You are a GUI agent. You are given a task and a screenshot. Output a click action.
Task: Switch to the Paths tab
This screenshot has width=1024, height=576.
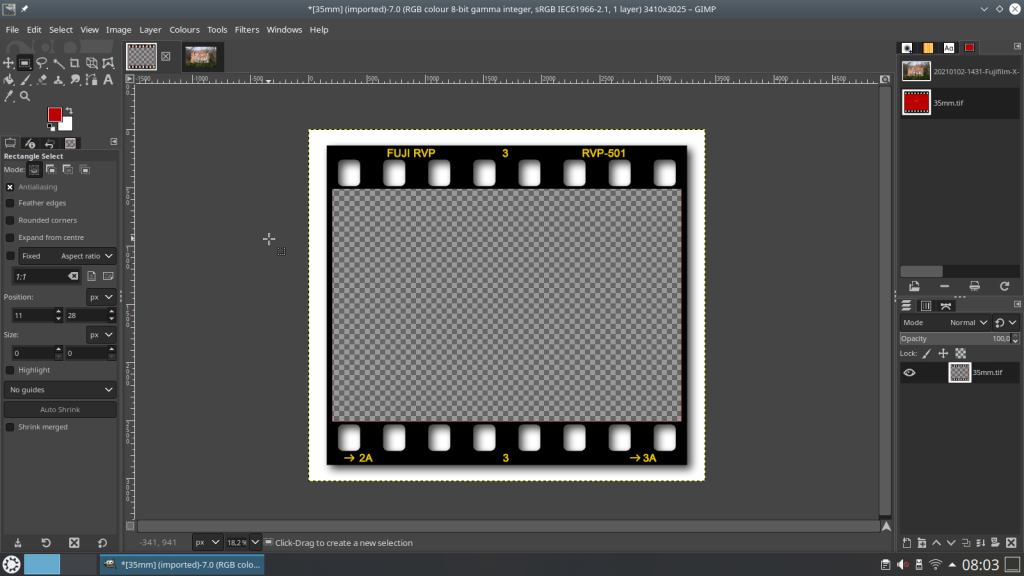pos(946,306)
